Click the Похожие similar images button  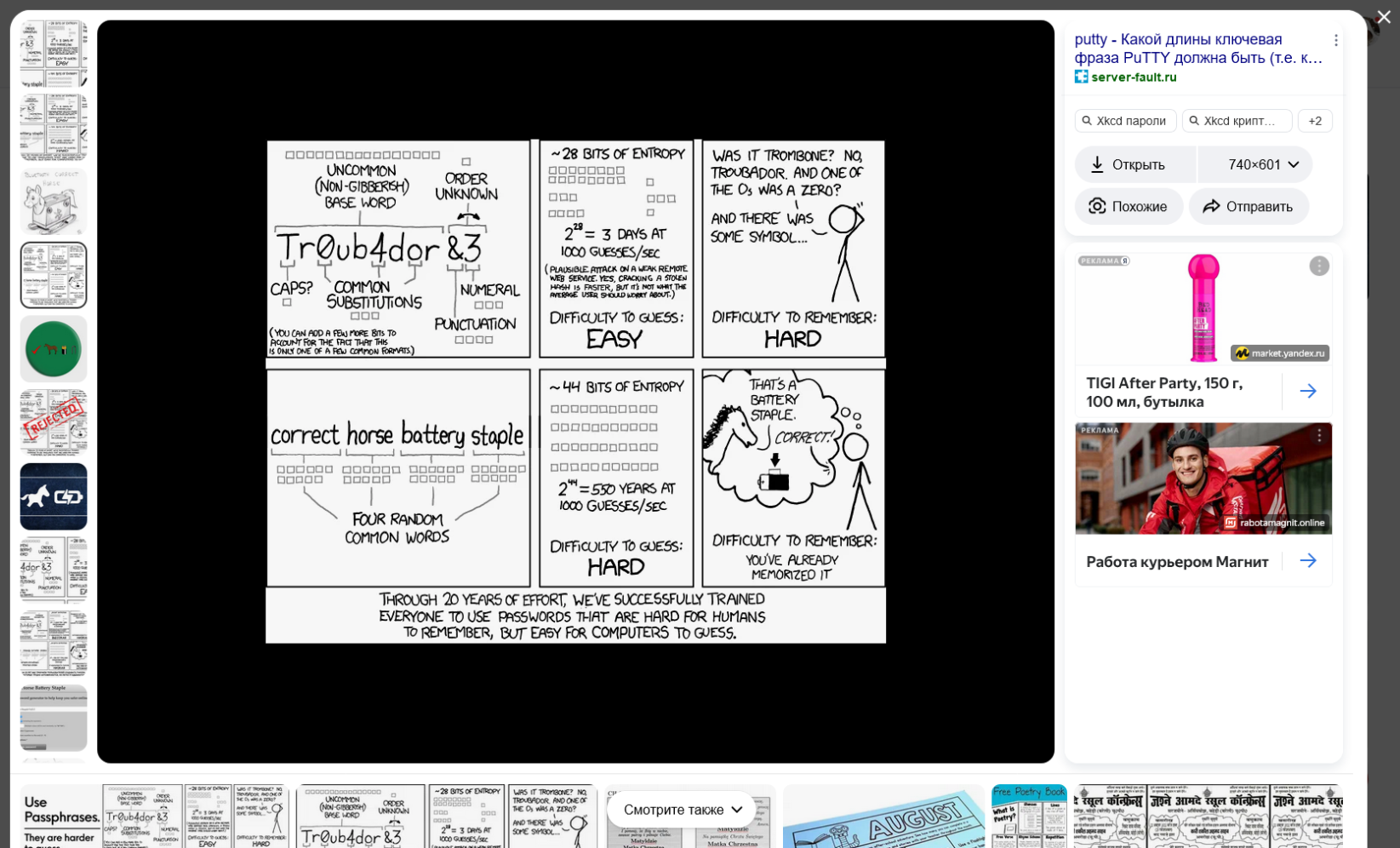(x=1129, y=206)
